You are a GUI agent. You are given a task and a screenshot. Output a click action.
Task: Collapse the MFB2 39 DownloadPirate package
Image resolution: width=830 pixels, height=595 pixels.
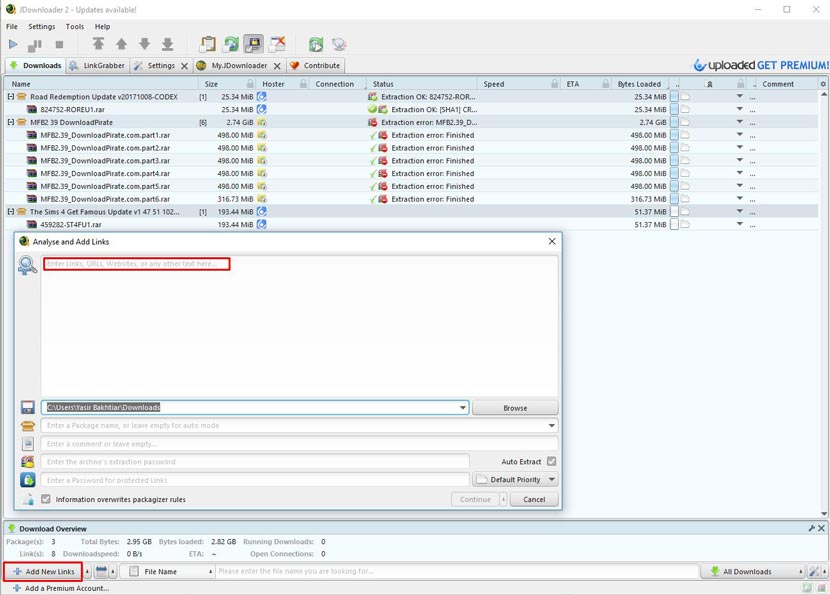[x=10, y=122]
